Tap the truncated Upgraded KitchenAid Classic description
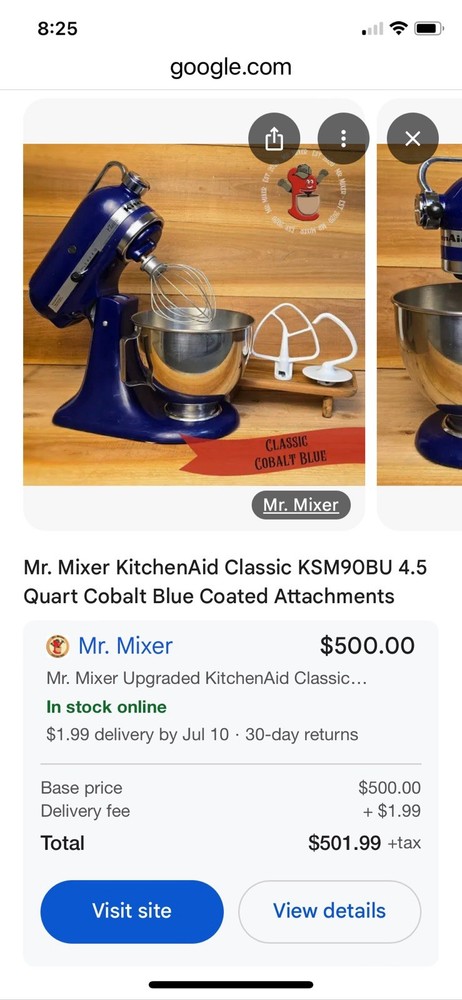The image size is (462, 1000). (207, 678)
